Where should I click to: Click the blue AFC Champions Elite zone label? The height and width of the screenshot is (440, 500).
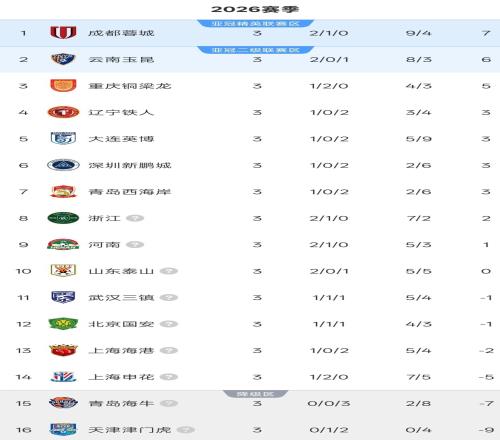255,23
